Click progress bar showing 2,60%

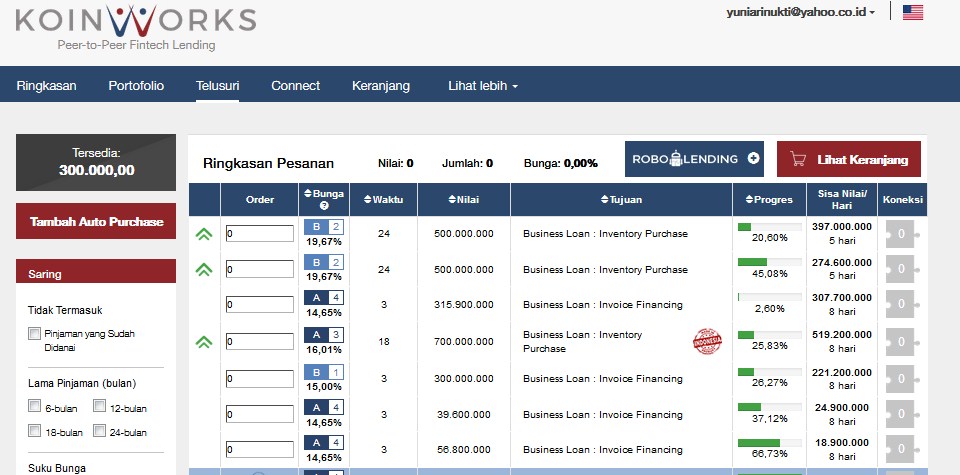pyautogui.click(x=770, y=297)
